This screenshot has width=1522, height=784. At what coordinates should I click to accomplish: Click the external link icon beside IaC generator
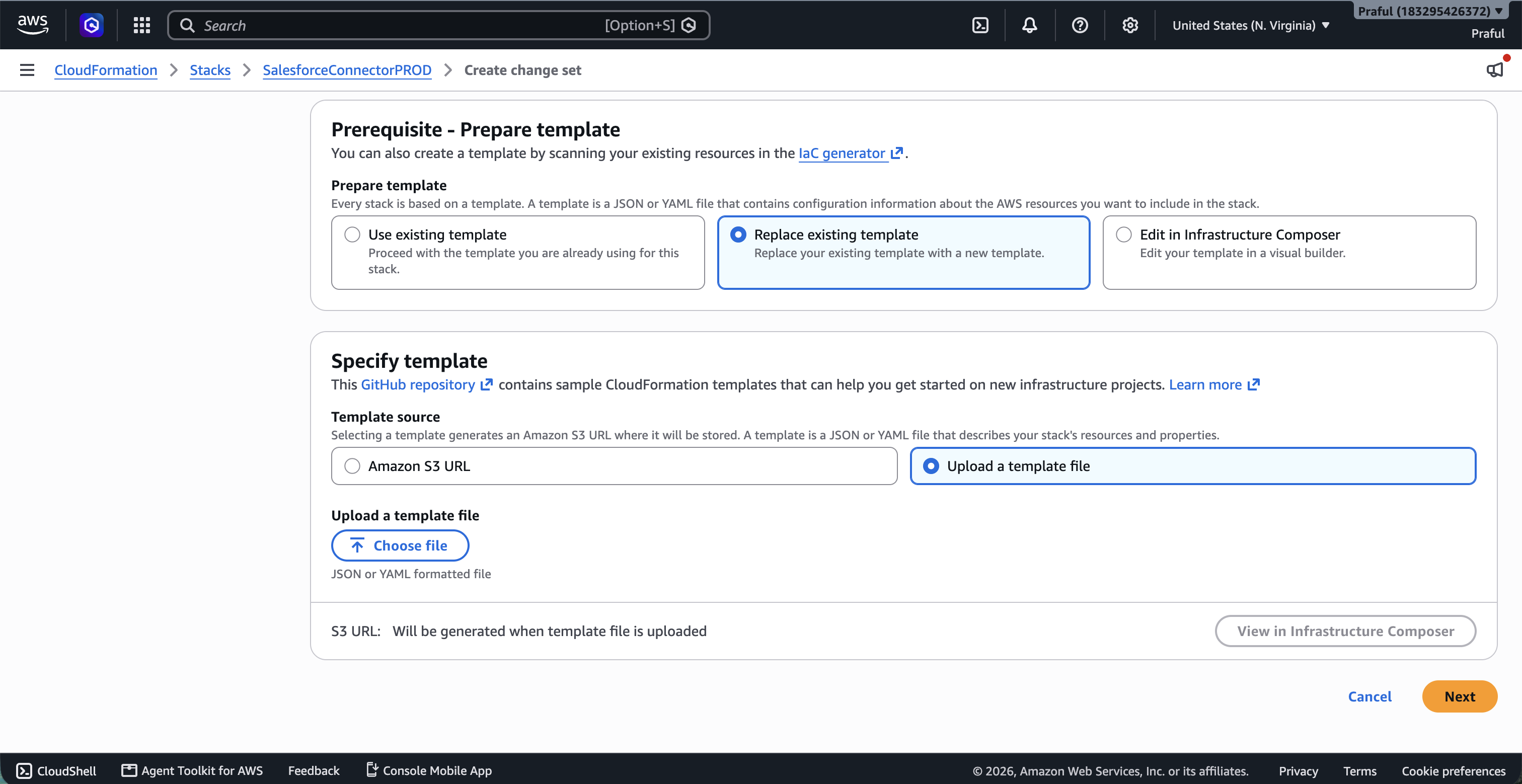[x=897, y=153]
